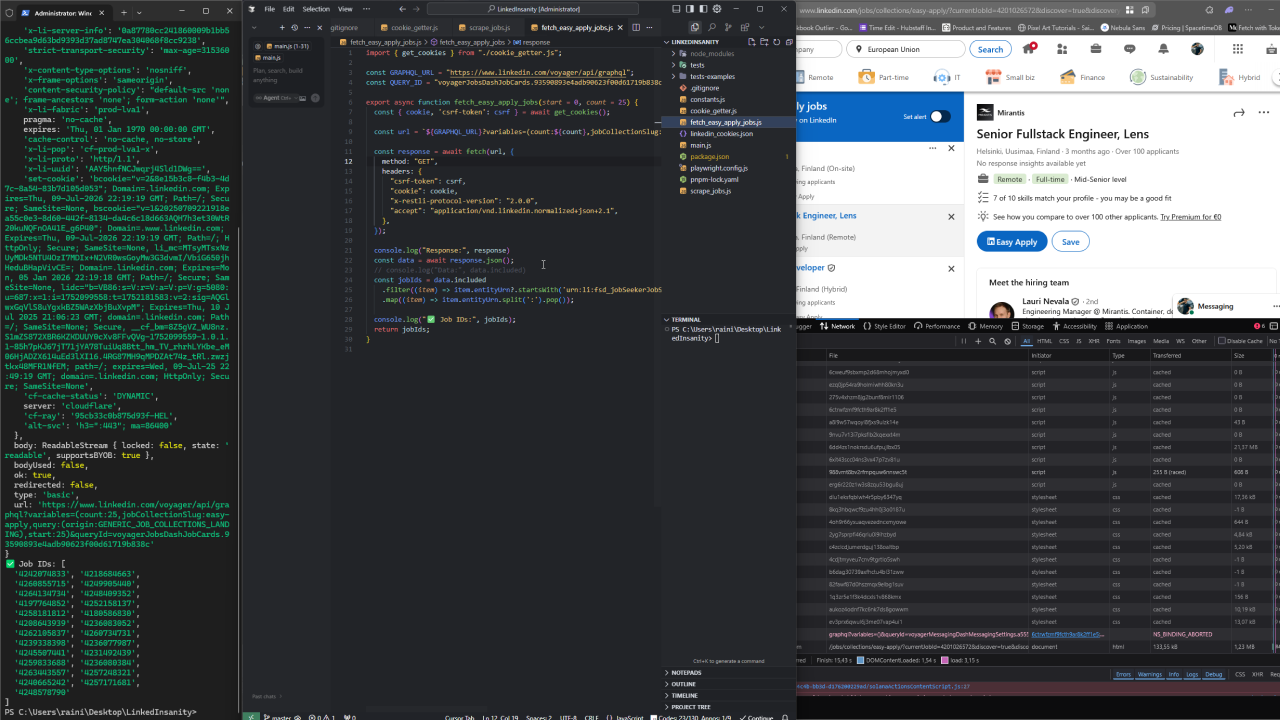
Task: Open LinkedIn notifications bell icon
Action: tap(1163, 49)
